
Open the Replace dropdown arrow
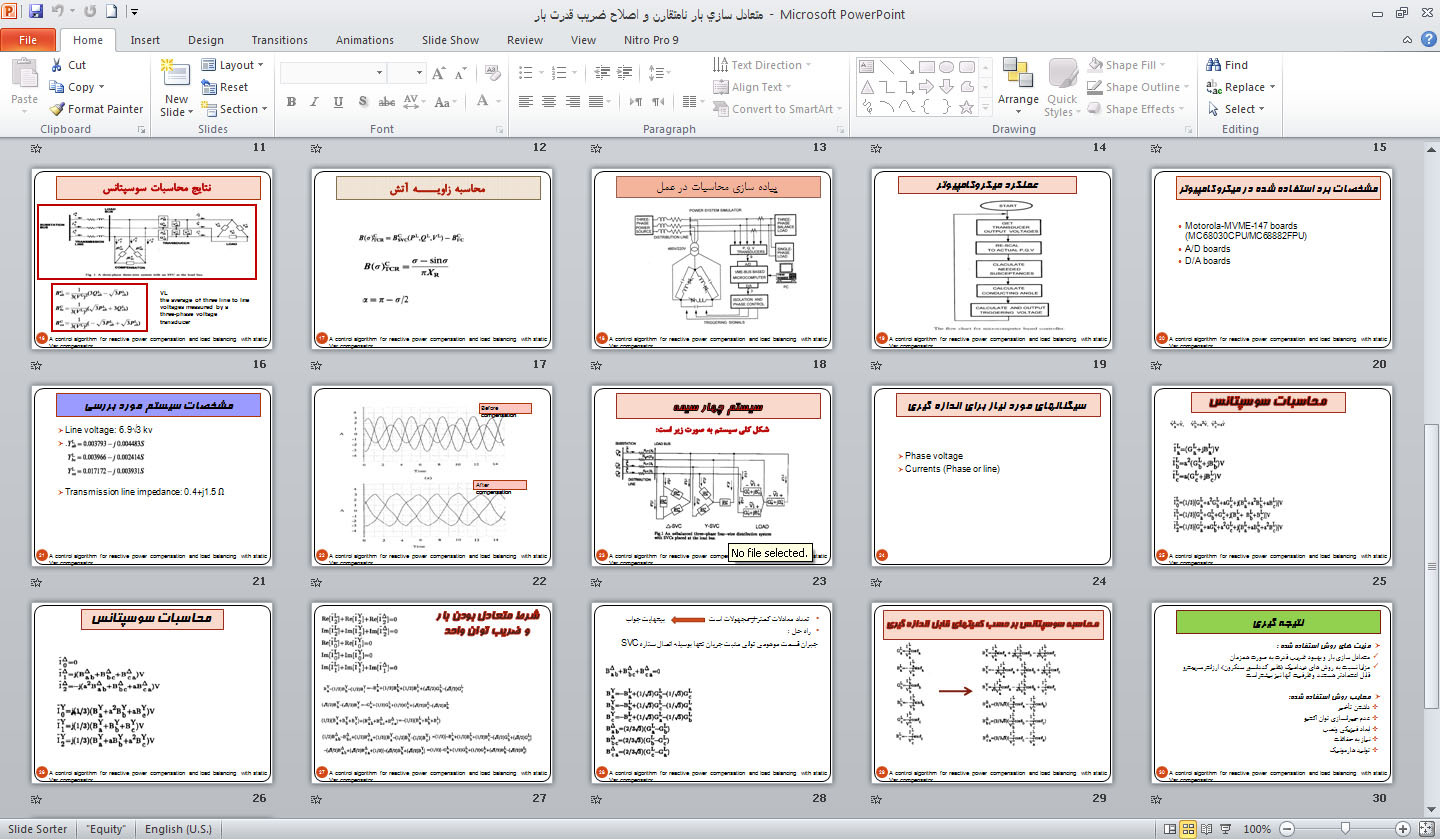[1272, 87]
